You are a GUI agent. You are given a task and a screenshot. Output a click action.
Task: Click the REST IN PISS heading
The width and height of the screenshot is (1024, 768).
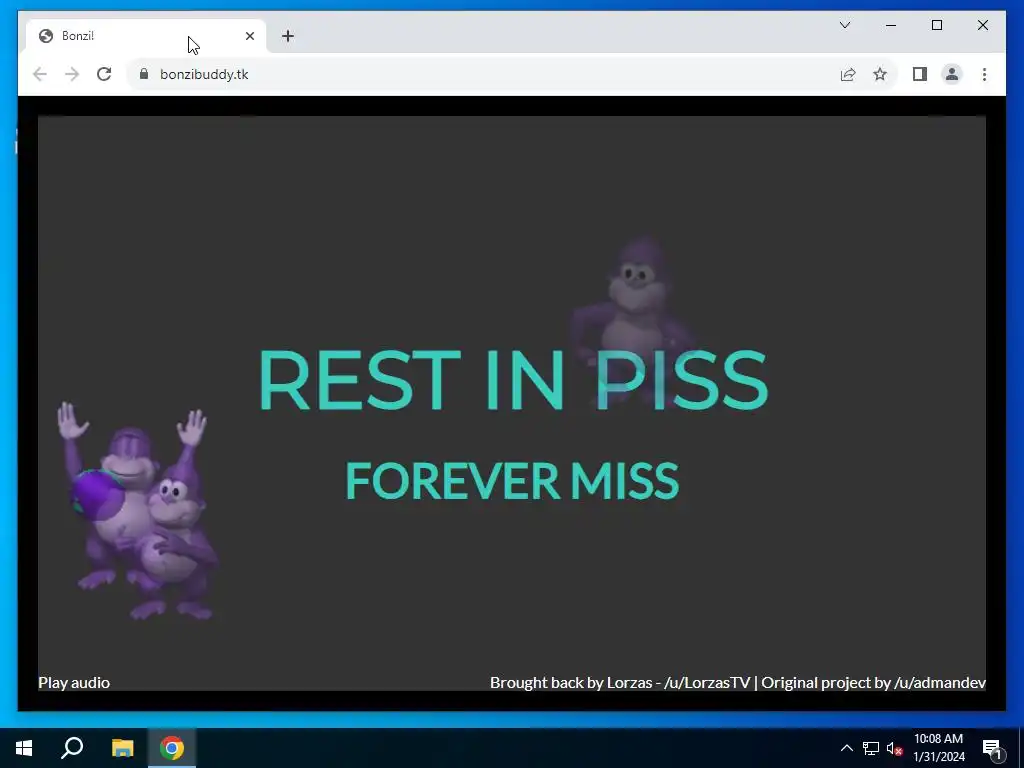(x=513, y=380)
